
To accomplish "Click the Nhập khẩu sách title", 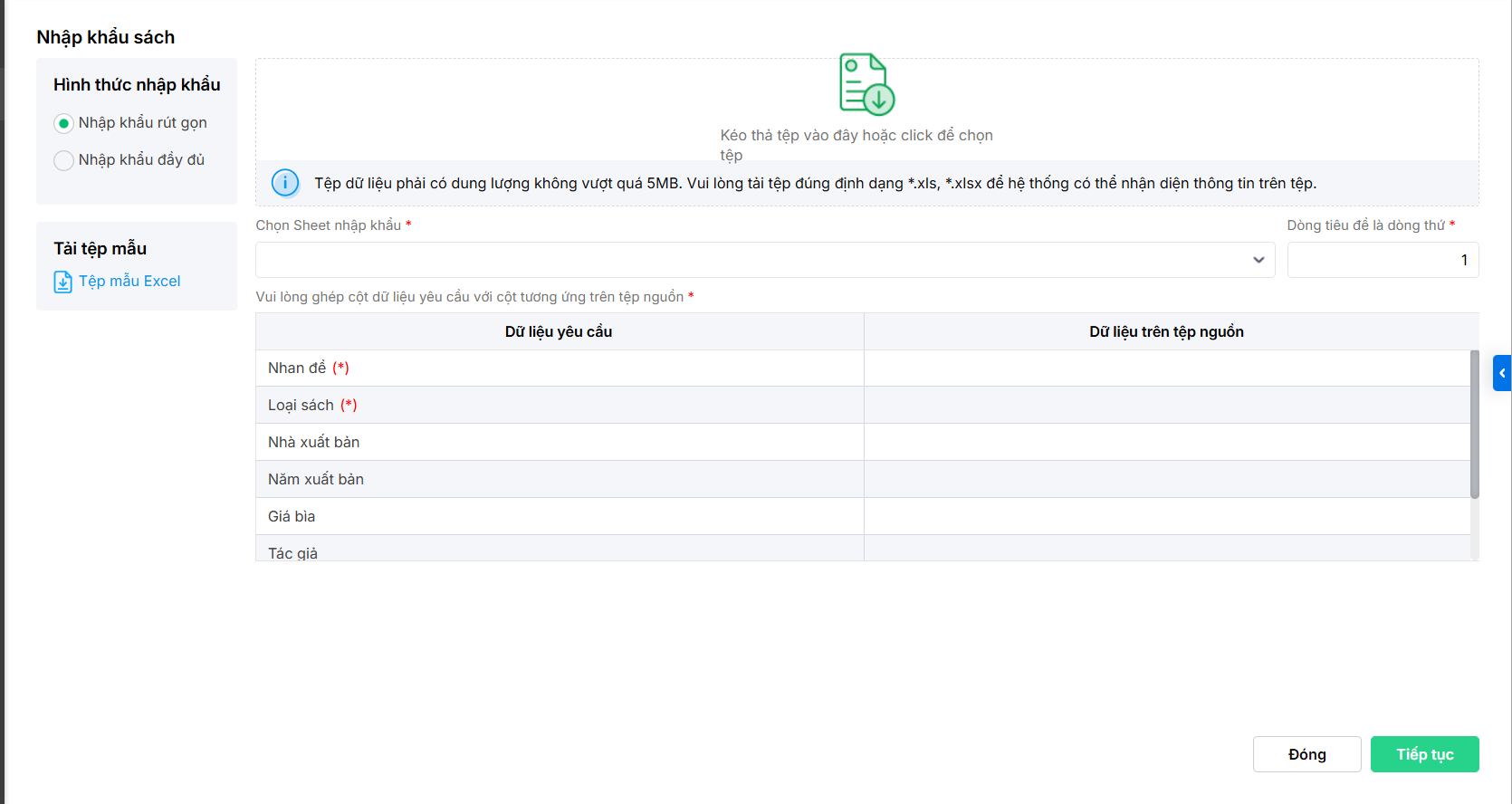I will click(106, 37).
